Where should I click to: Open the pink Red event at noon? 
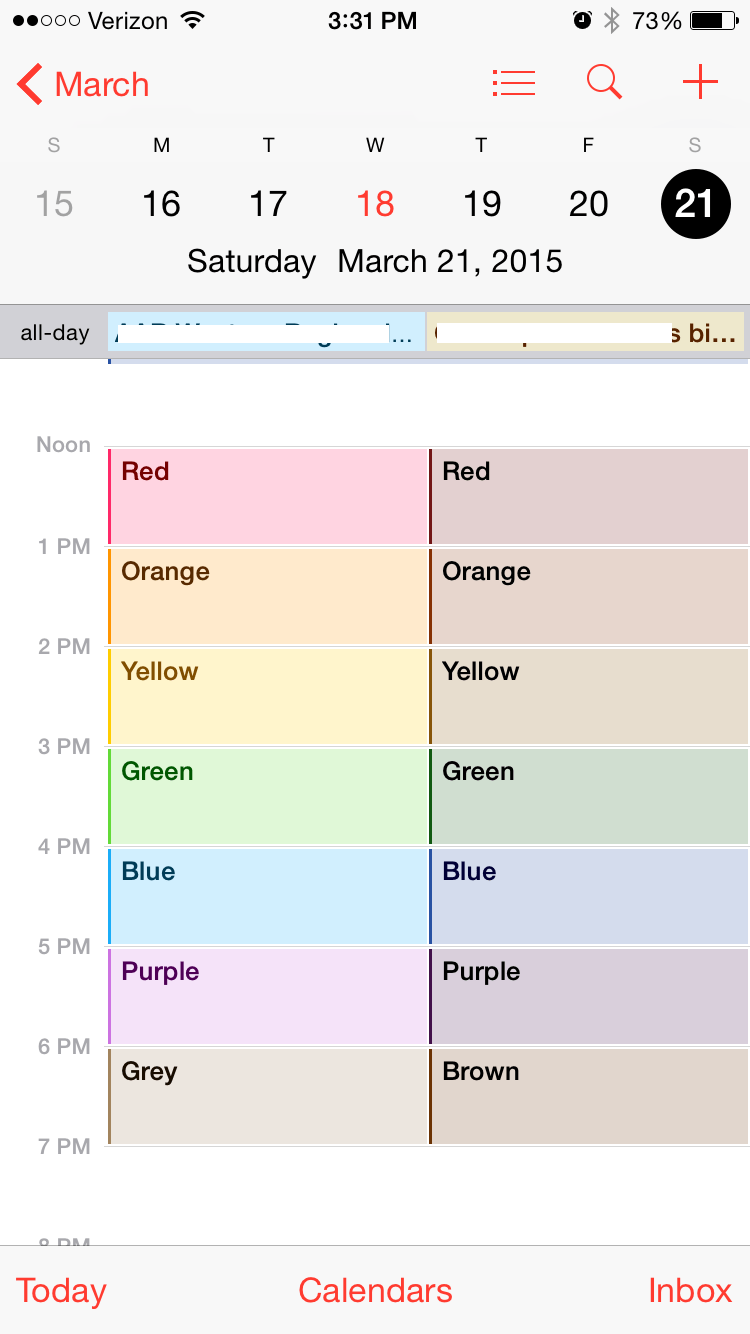point(268,496)
